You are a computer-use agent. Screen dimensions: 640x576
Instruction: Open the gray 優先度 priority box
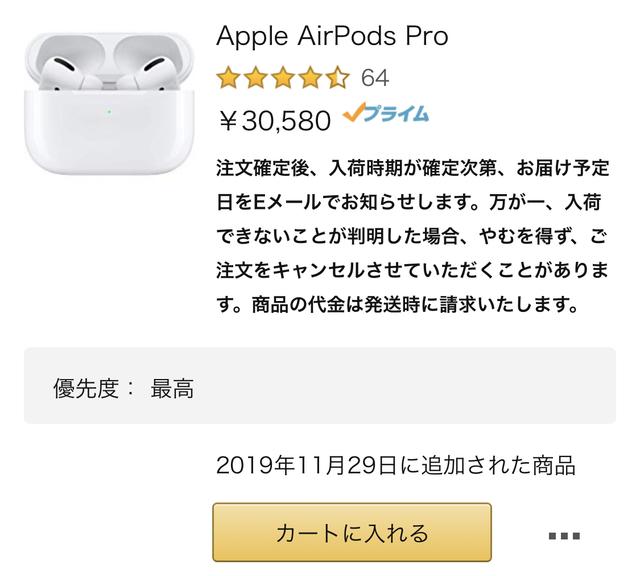coord(320,386)
